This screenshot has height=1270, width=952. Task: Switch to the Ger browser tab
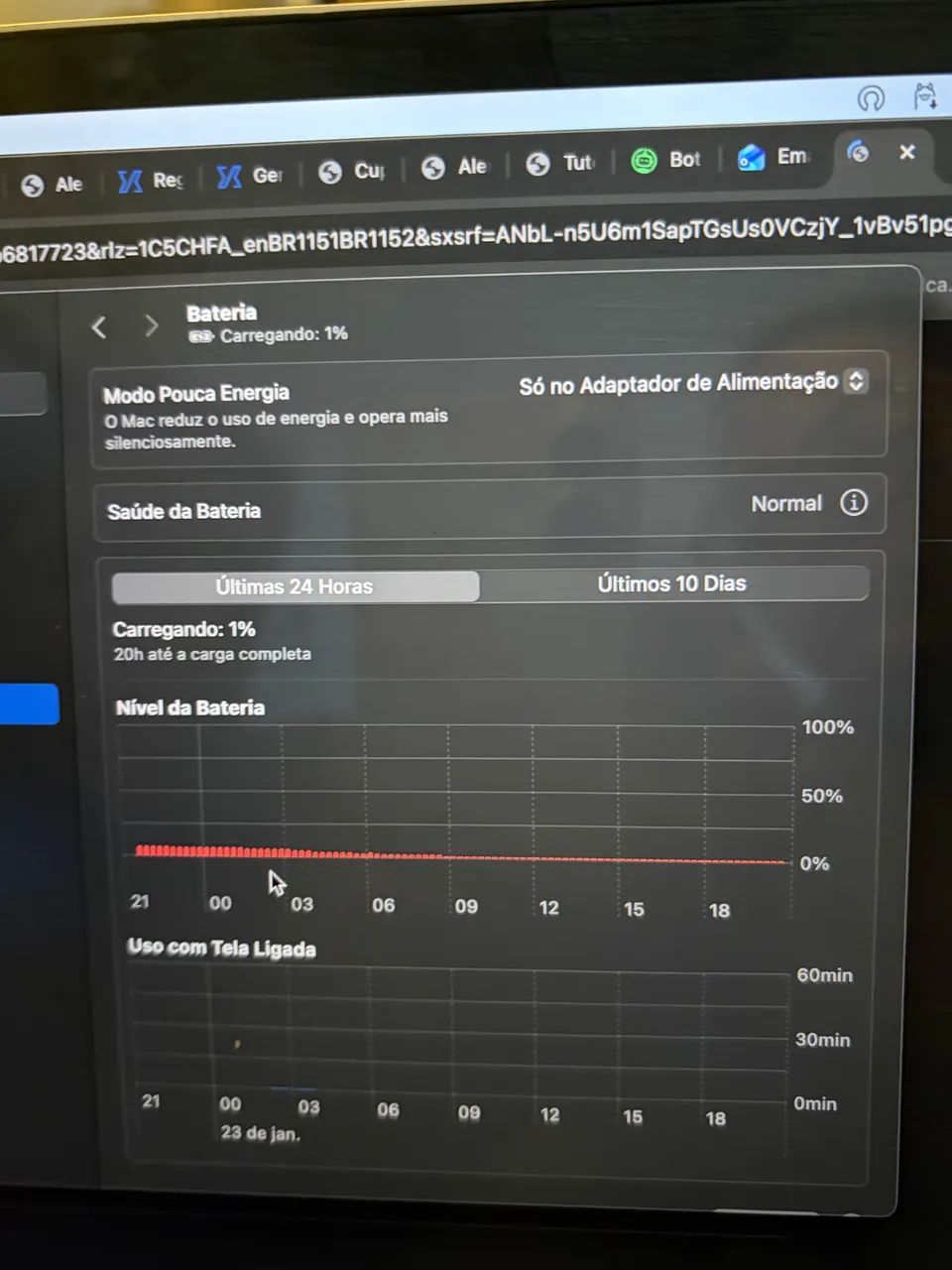[250, 177]
